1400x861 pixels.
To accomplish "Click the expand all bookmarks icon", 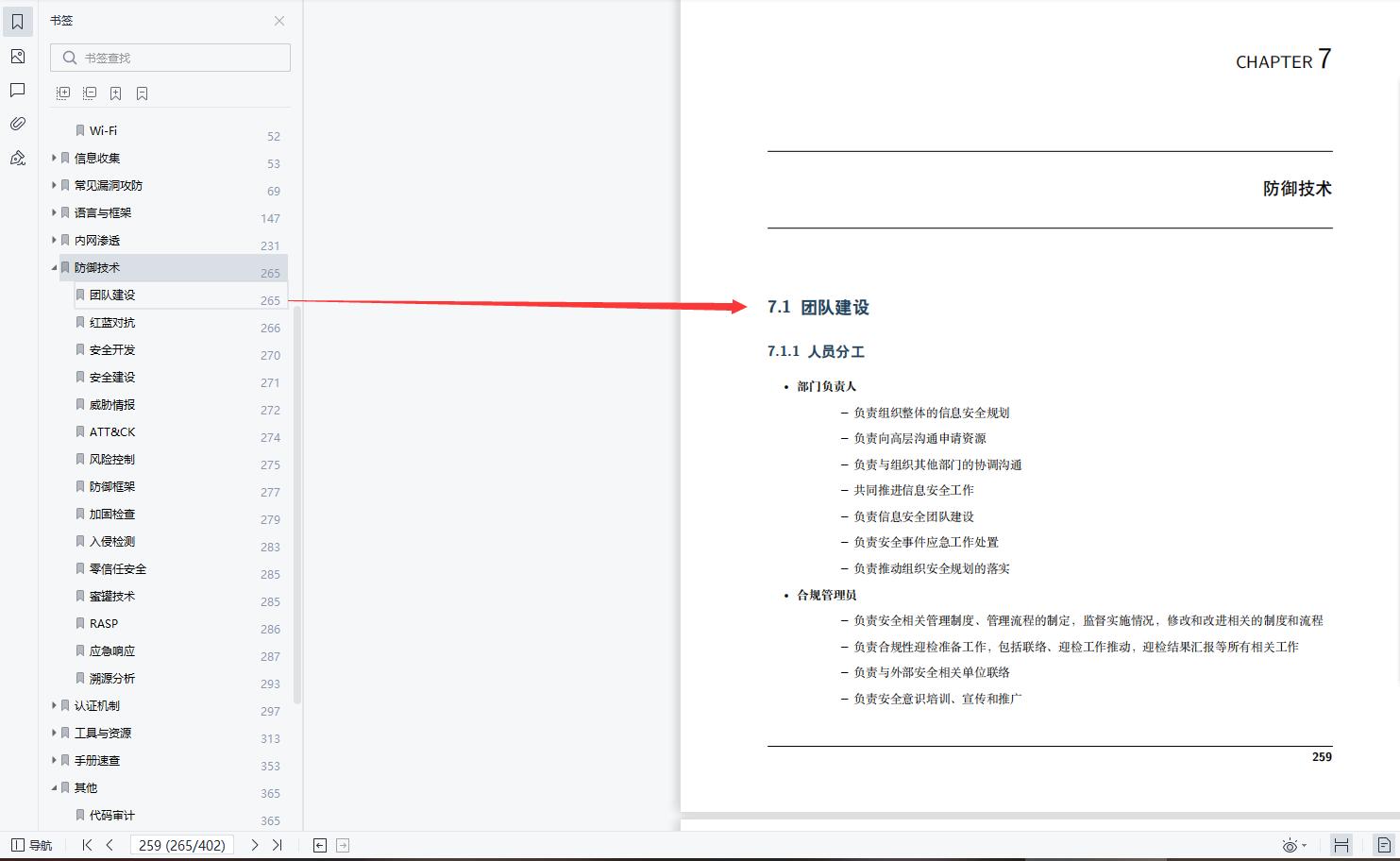I will 63,93.
